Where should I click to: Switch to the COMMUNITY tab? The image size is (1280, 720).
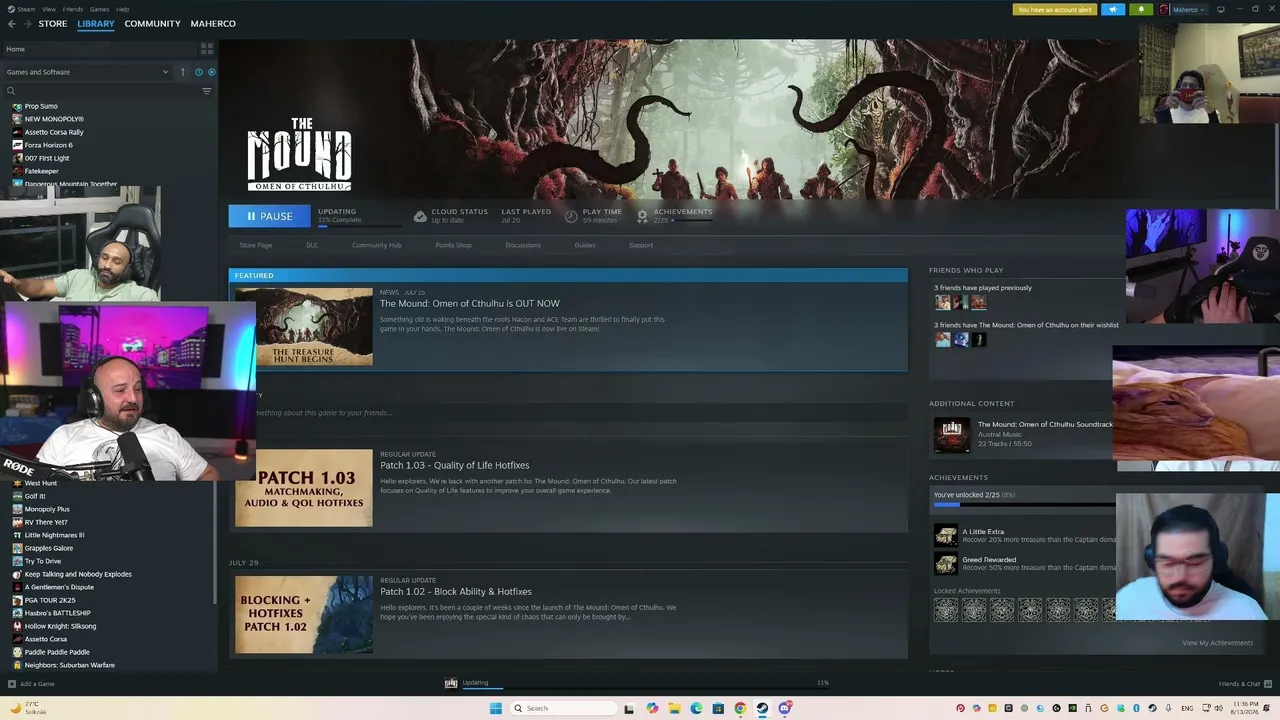tap(152, 24)
